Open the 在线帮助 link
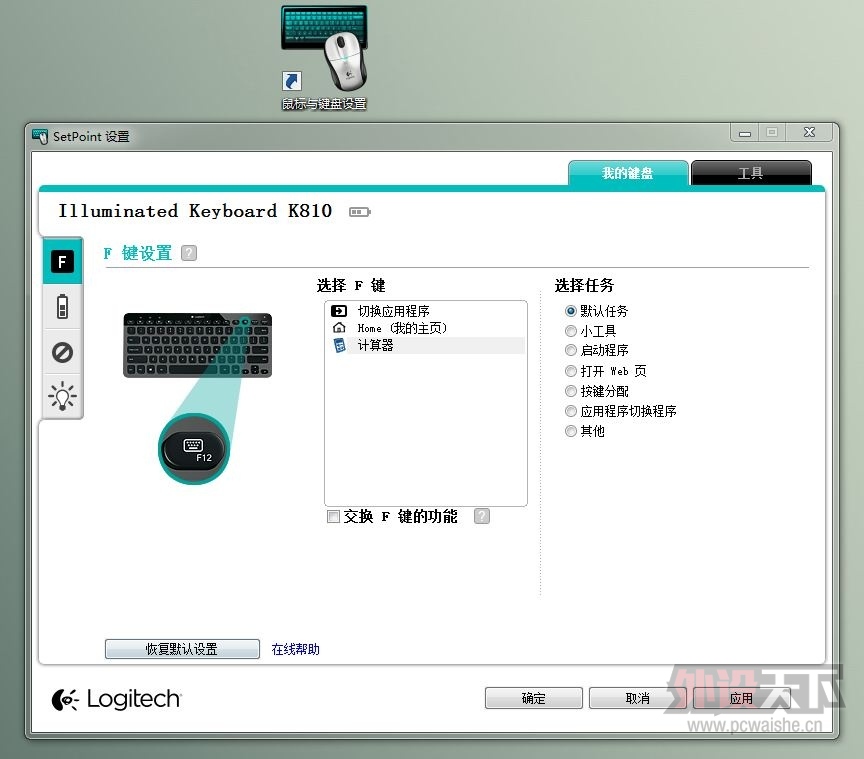Screen dimensions: 864x759 click(x=295, y=649)
